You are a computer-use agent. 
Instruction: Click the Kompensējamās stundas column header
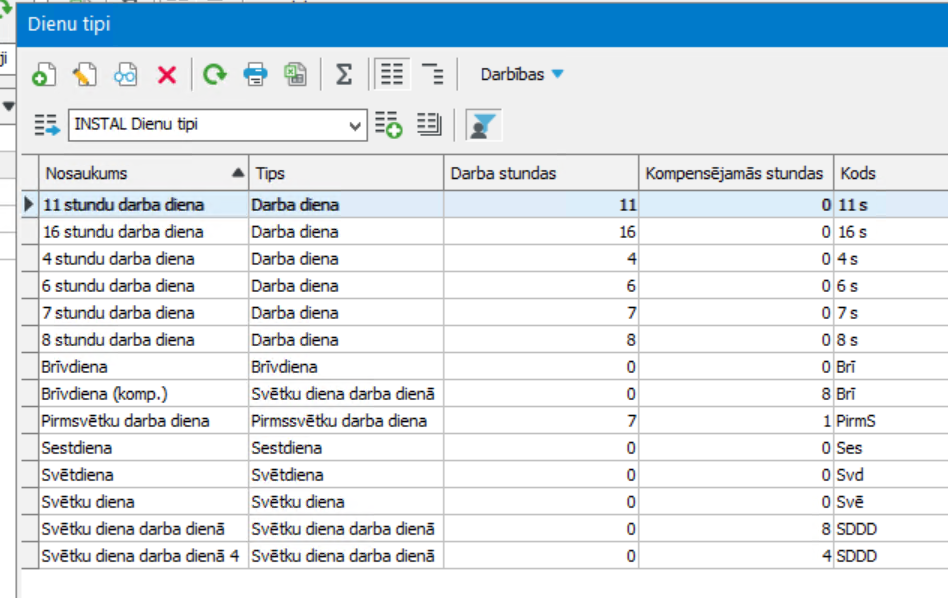pyautogui.click(x=736, y=174)
